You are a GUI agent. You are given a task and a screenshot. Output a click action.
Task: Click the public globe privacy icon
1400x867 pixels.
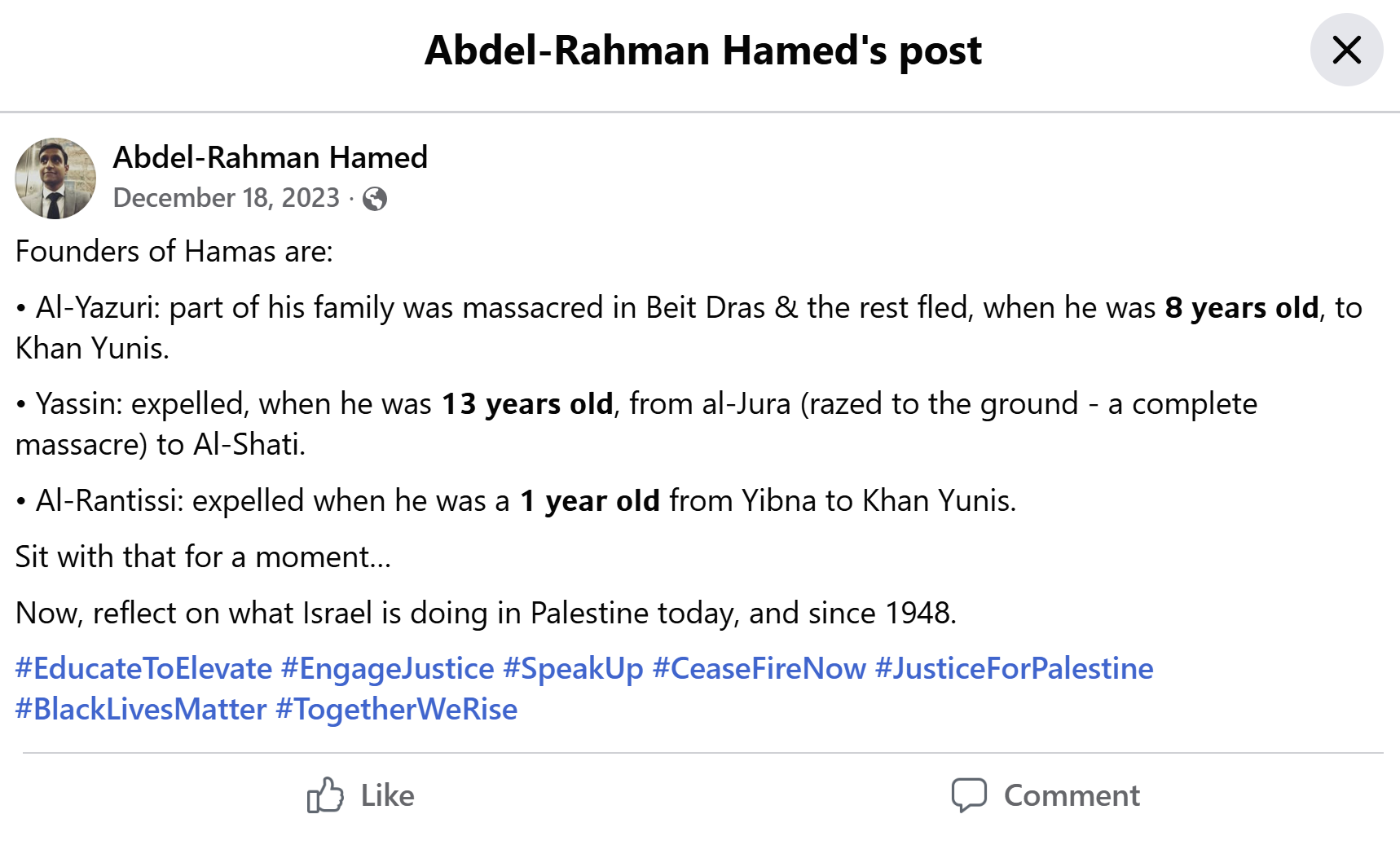[375, 199]
